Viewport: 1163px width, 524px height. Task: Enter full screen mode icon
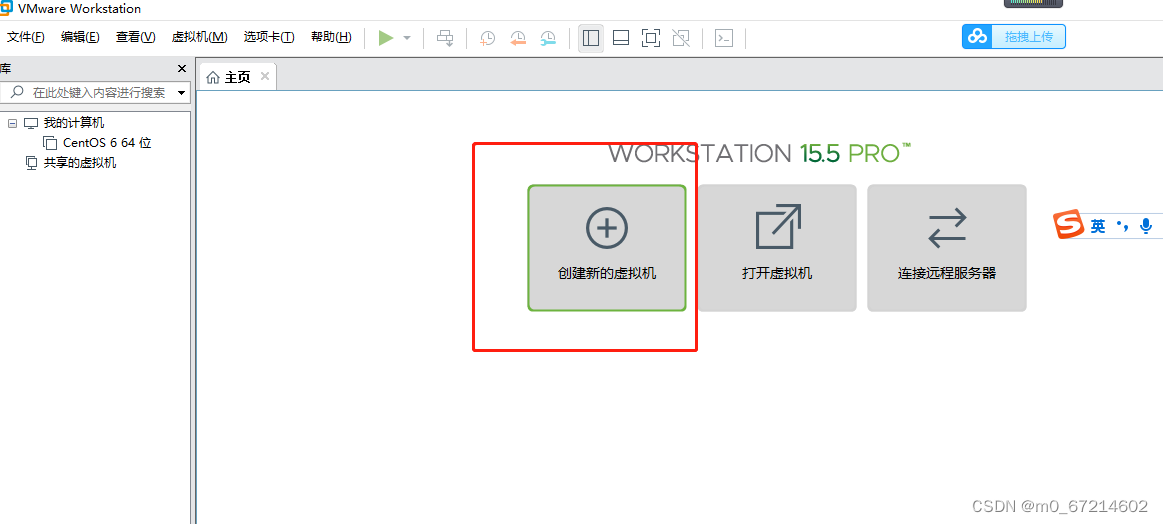point(650,38)
